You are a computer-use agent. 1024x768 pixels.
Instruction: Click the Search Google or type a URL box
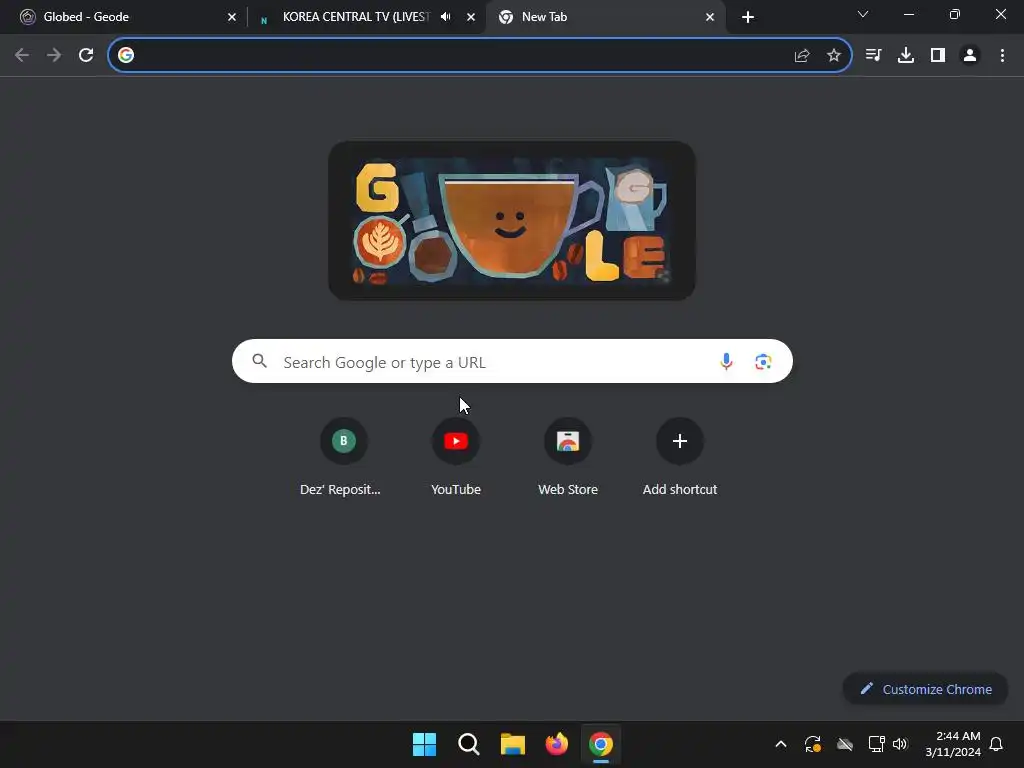point(512,361)
